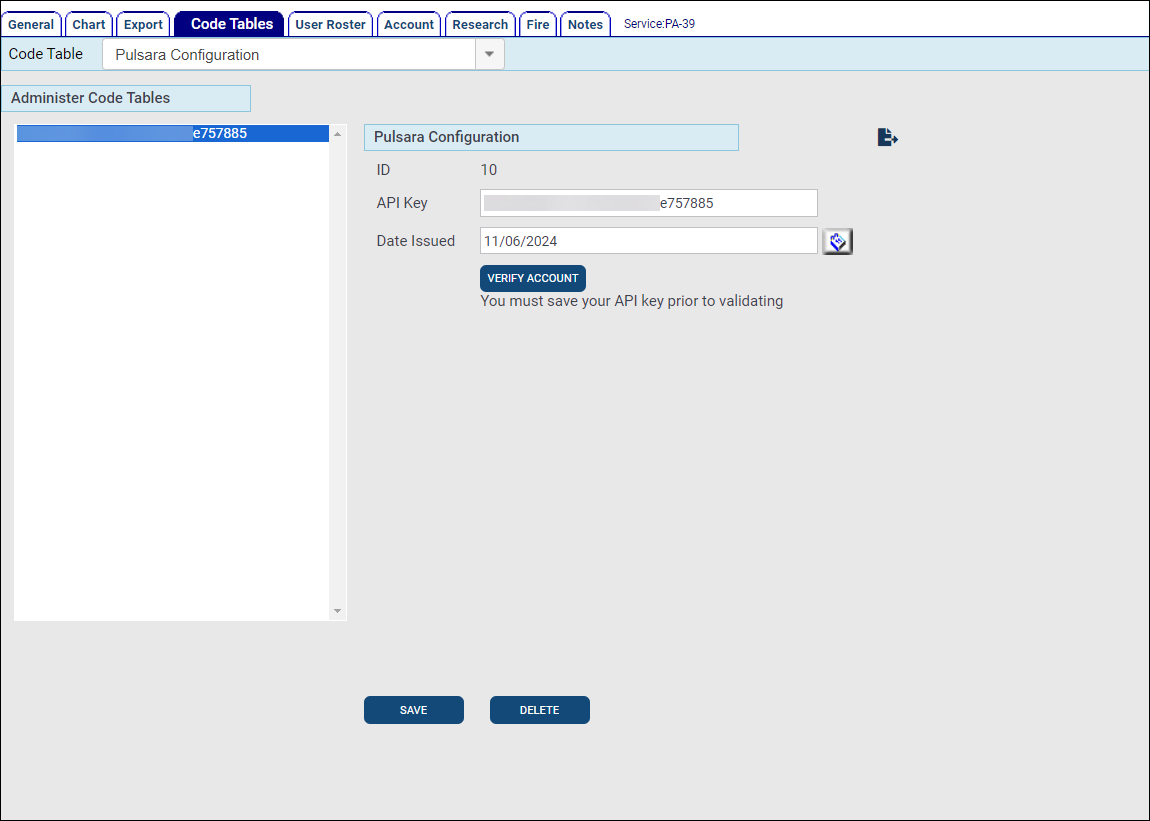Image resolution: width=1150 pixels, height=821 pixels.
Task: Open the Chart tab
Action: [x=89, y=24]
